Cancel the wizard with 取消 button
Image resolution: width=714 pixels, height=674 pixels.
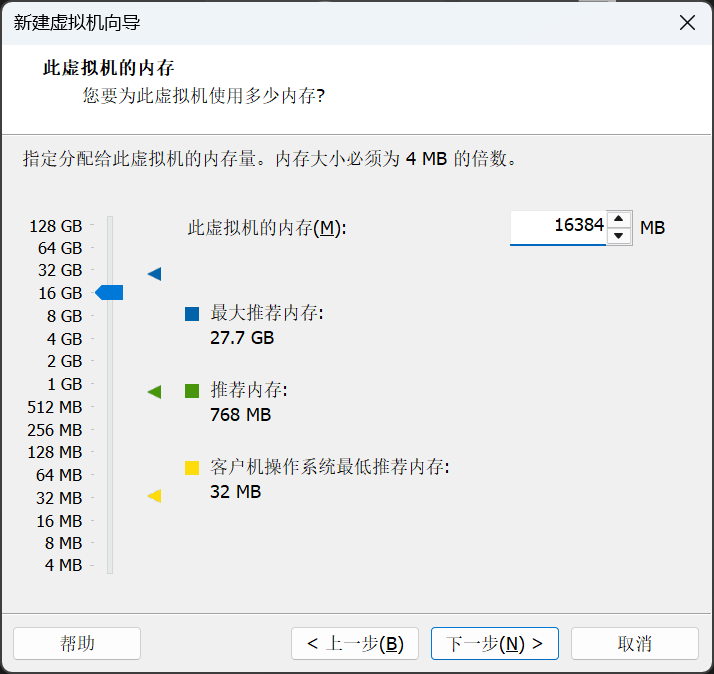635,643
